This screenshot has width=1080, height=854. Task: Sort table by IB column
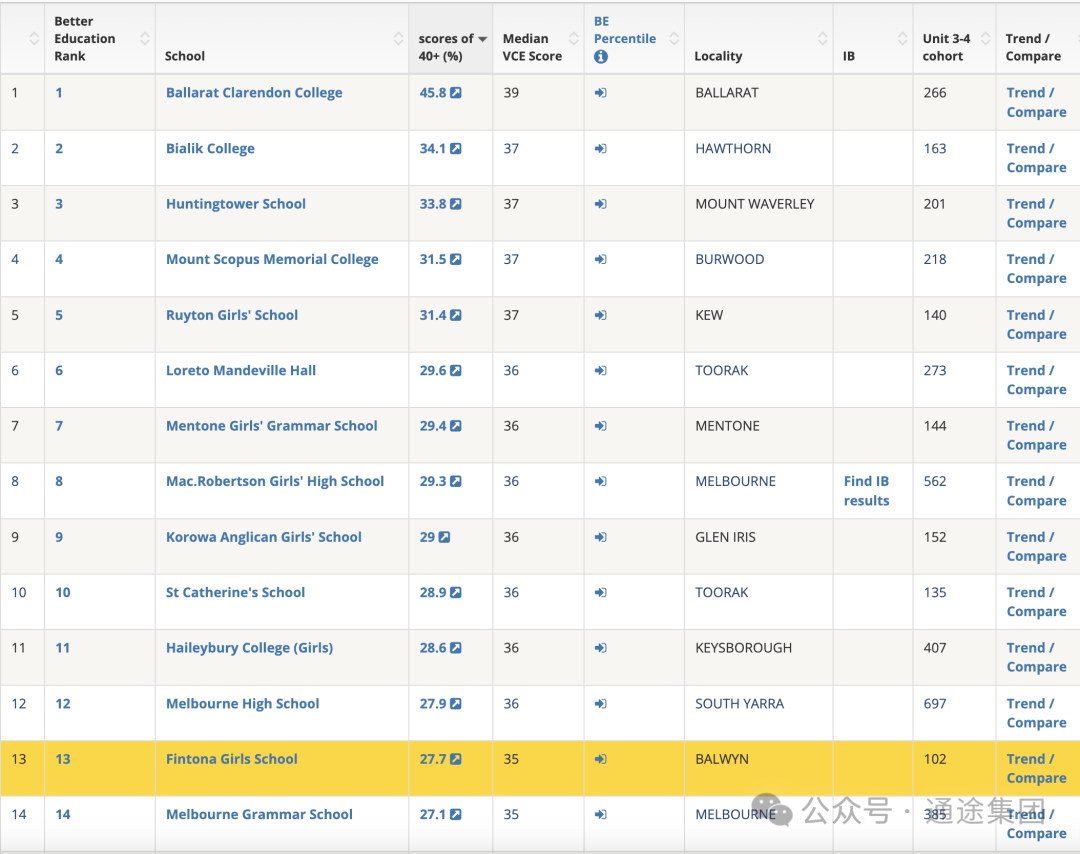pyautogui.click(x=902, y=39)
